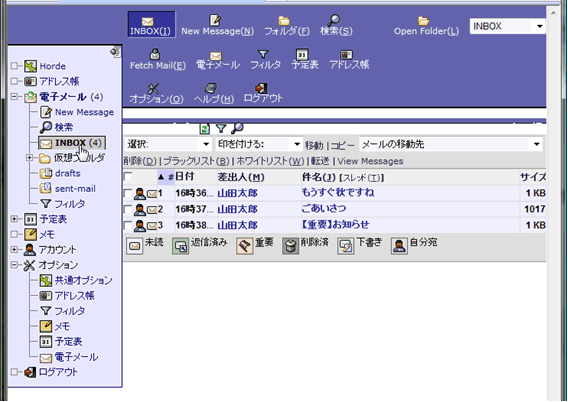Viewport: 568px width, 402px height.
Task: Click the vertical scrollbar up arrow
Action: point(553,13)
